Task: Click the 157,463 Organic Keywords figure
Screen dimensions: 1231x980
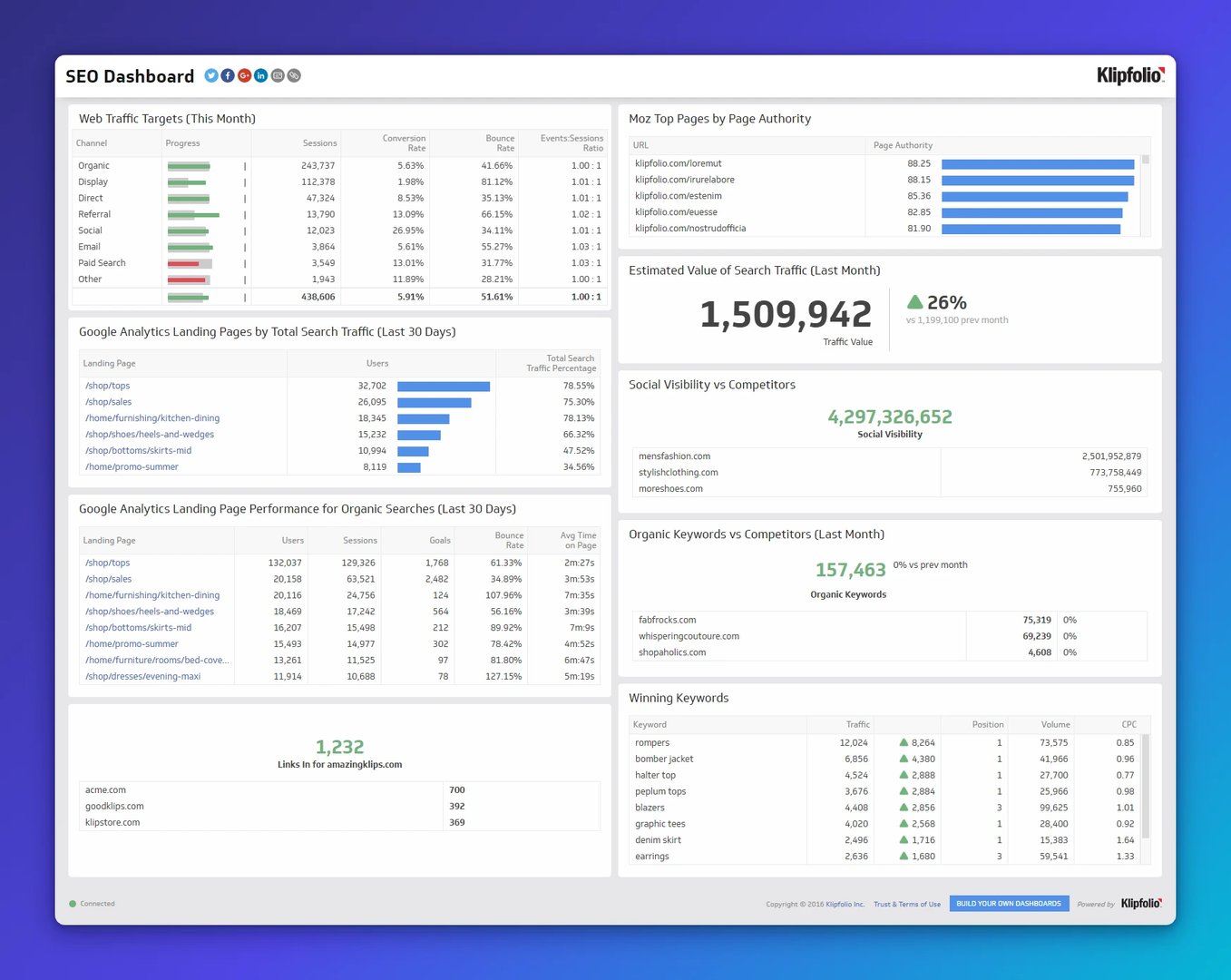Action: [x=850, y=570]
